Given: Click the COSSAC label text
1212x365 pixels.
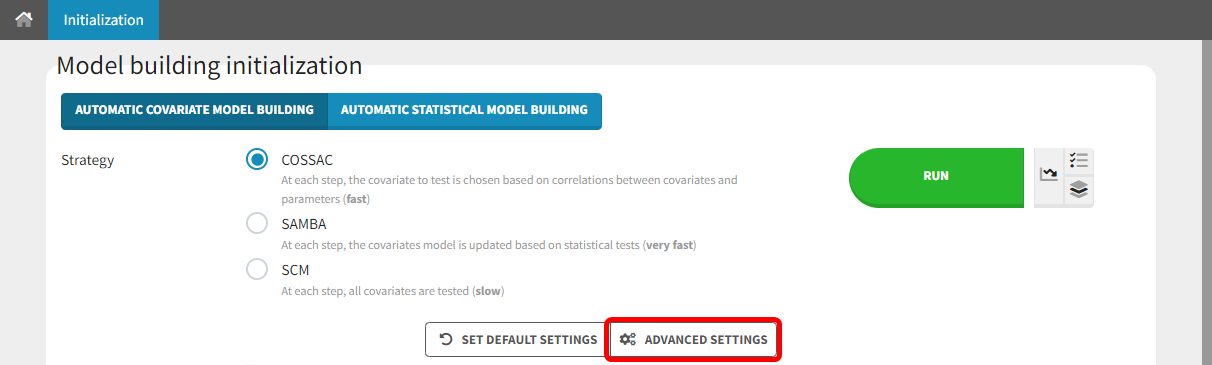Looking at the screenshot, I should pyautogui.click(x=307, y=160).
